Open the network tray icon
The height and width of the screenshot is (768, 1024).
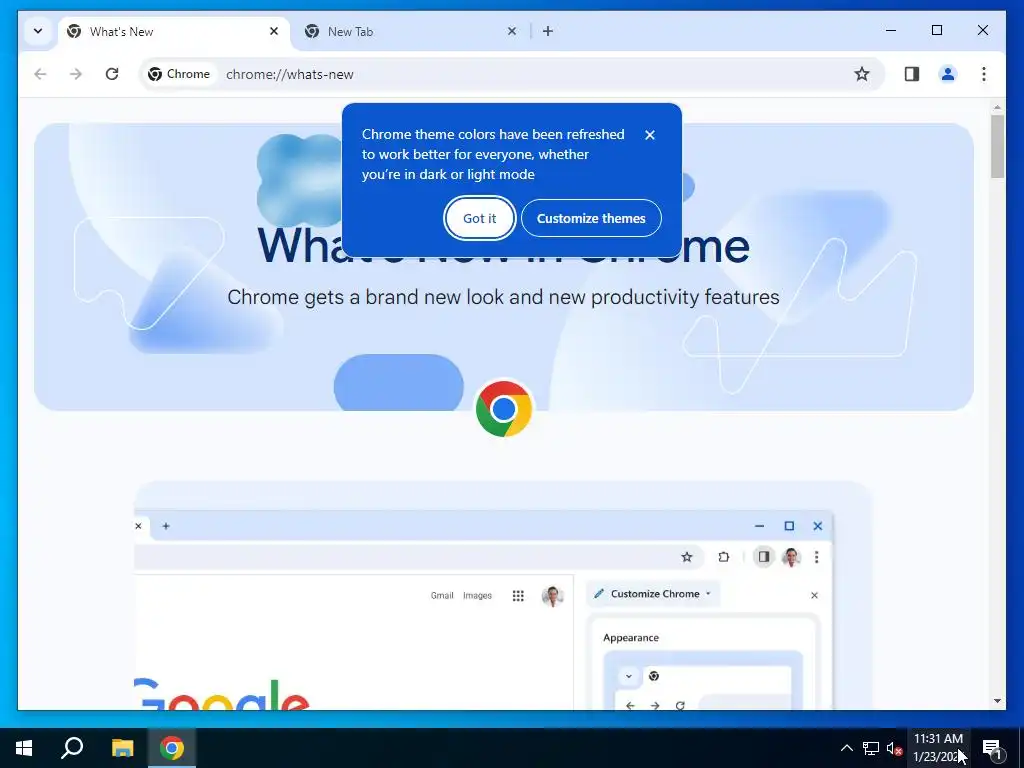coord(871,748)
